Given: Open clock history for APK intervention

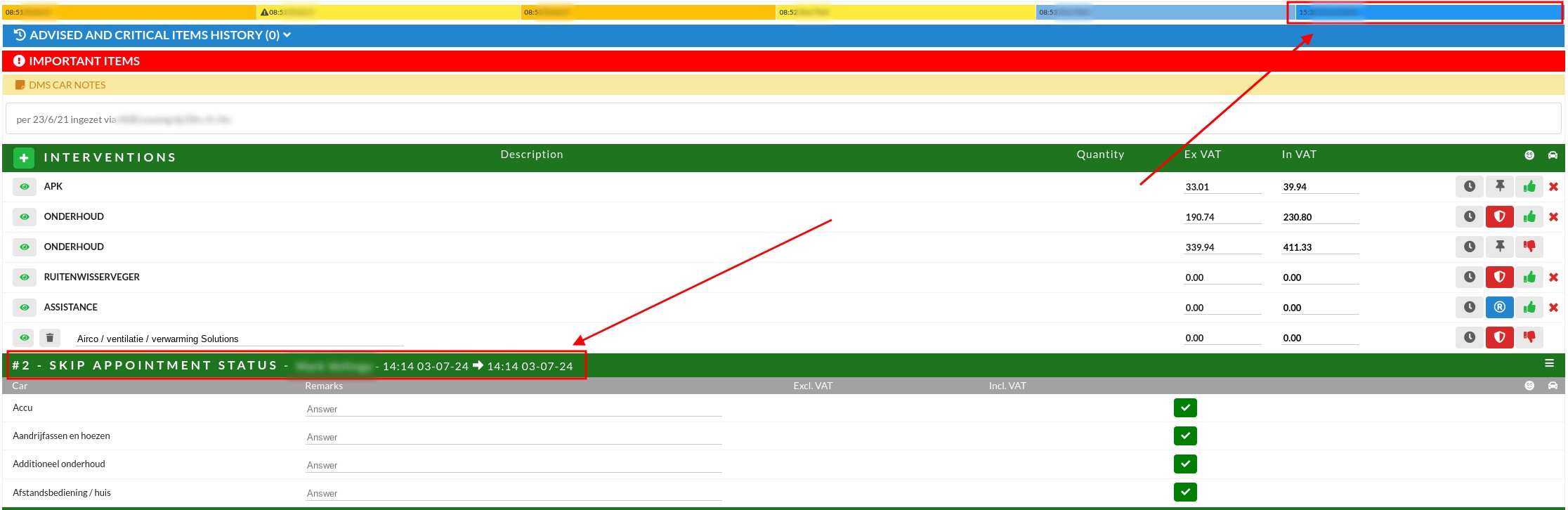Looking at the screenshot, I should pyautogui.click(x=1469, y=186).
